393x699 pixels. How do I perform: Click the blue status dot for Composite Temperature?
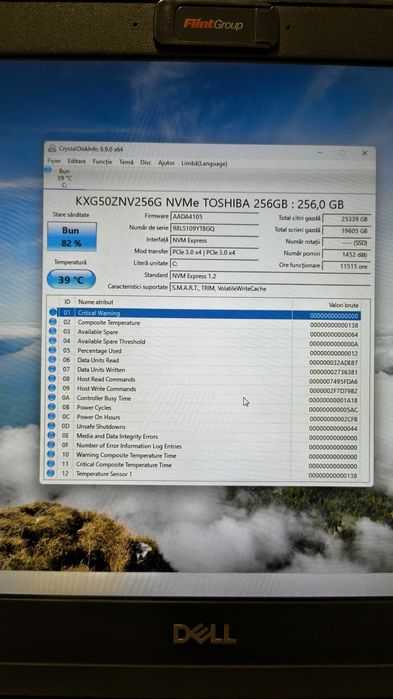coord(53,322)
